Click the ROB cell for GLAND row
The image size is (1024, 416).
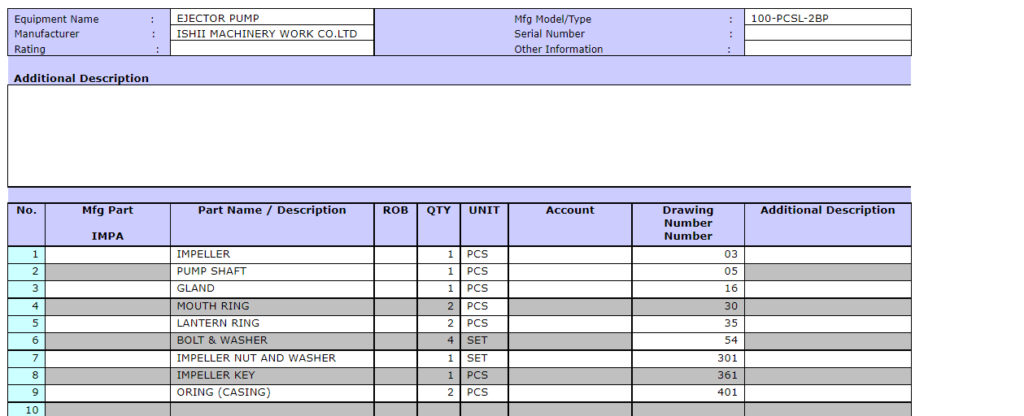point(395,288)
